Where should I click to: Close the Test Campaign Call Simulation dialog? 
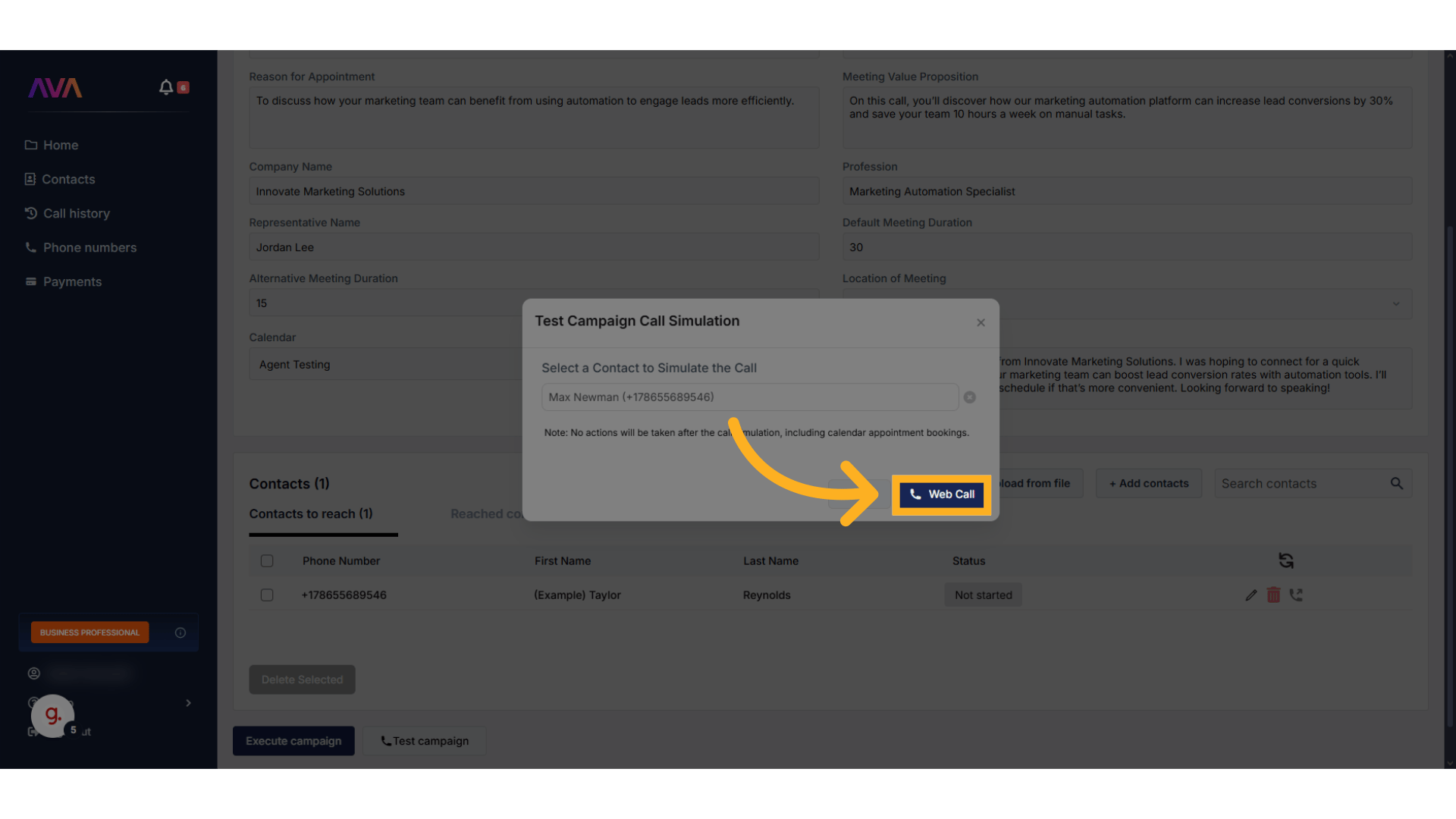tap(981, 322)
